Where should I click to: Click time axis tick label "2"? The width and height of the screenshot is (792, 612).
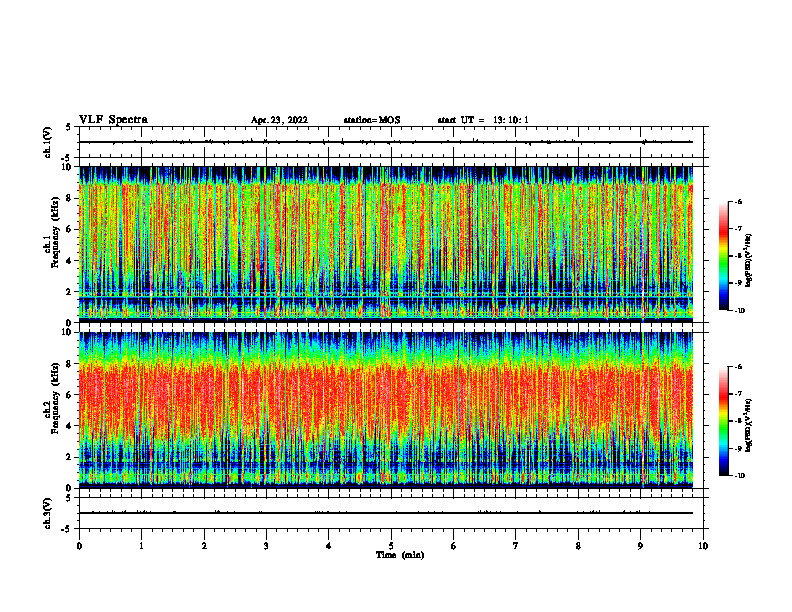coord(204,546)
